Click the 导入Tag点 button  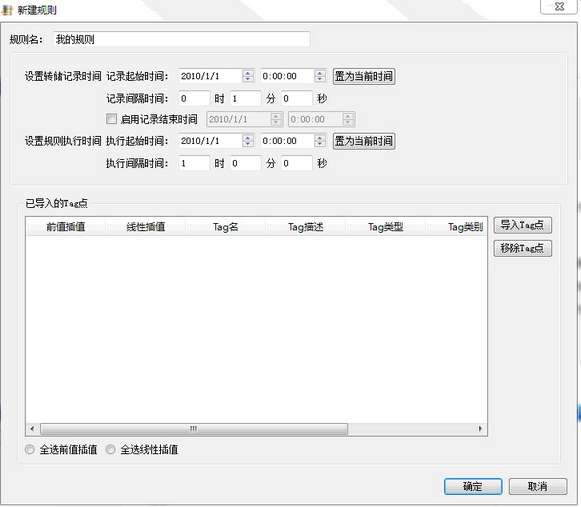(x=522, y=225)
